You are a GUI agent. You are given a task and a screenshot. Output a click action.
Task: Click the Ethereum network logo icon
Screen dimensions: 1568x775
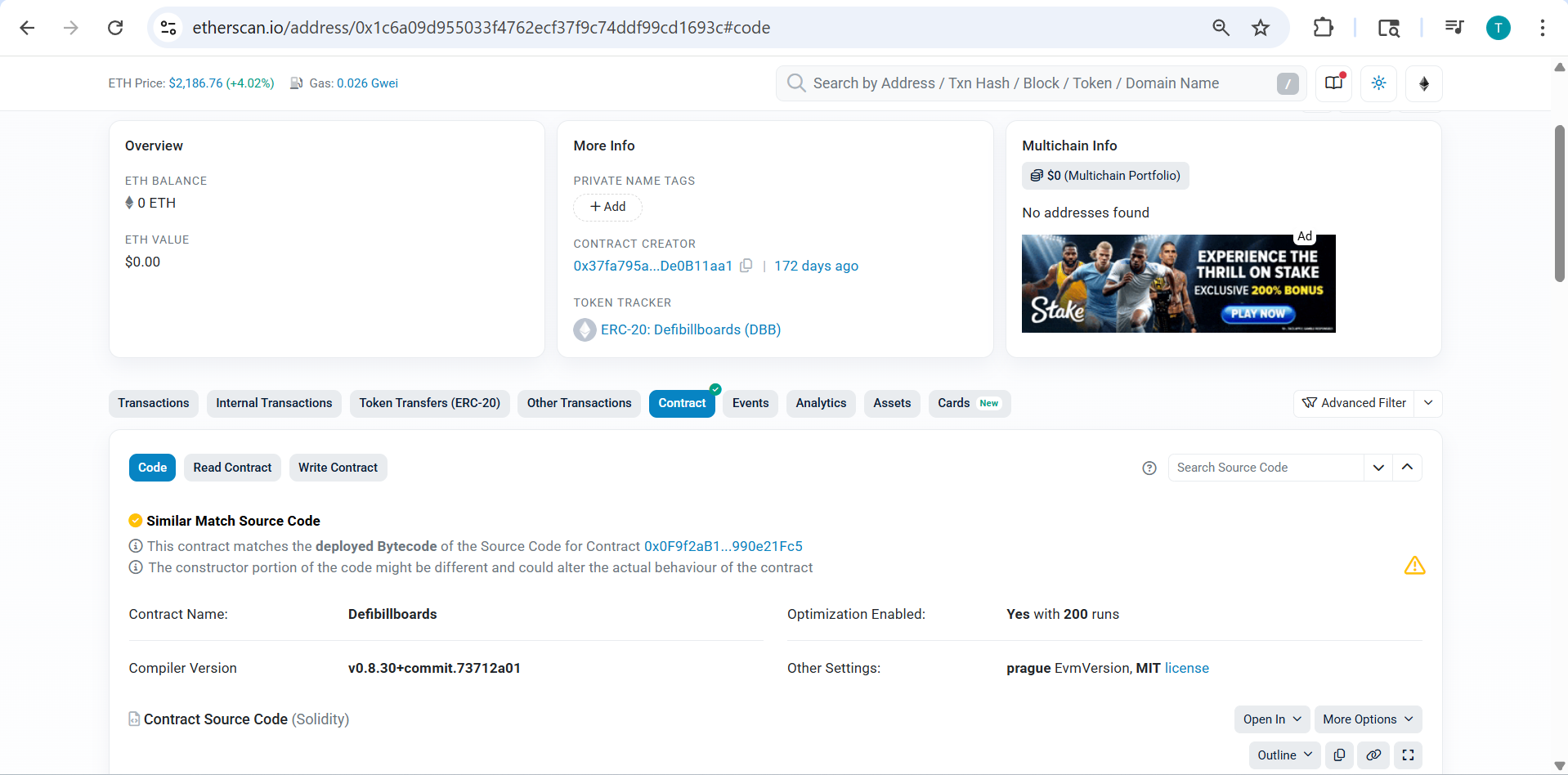point(1423,83)
